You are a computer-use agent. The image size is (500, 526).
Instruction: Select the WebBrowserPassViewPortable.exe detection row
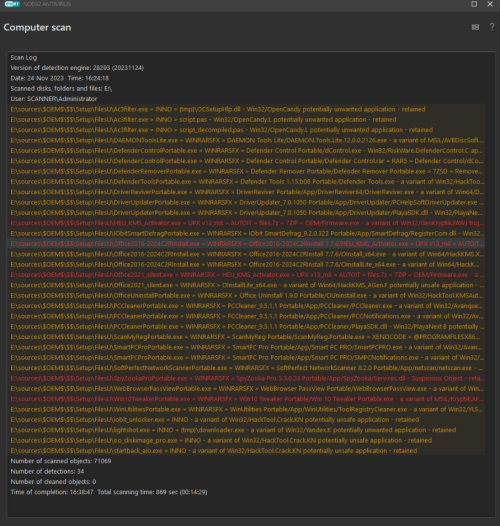(246, 389)
